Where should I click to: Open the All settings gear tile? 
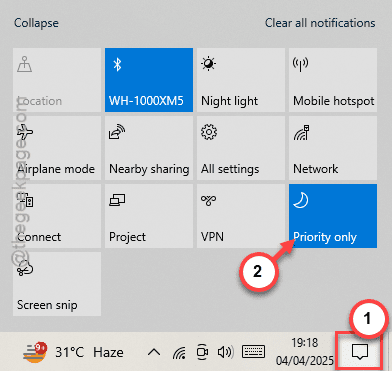click(x=241, y=148)
